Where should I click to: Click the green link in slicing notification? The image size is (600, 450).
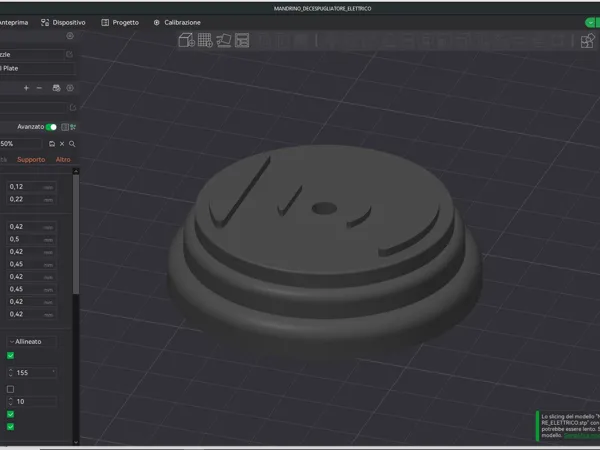581,435
